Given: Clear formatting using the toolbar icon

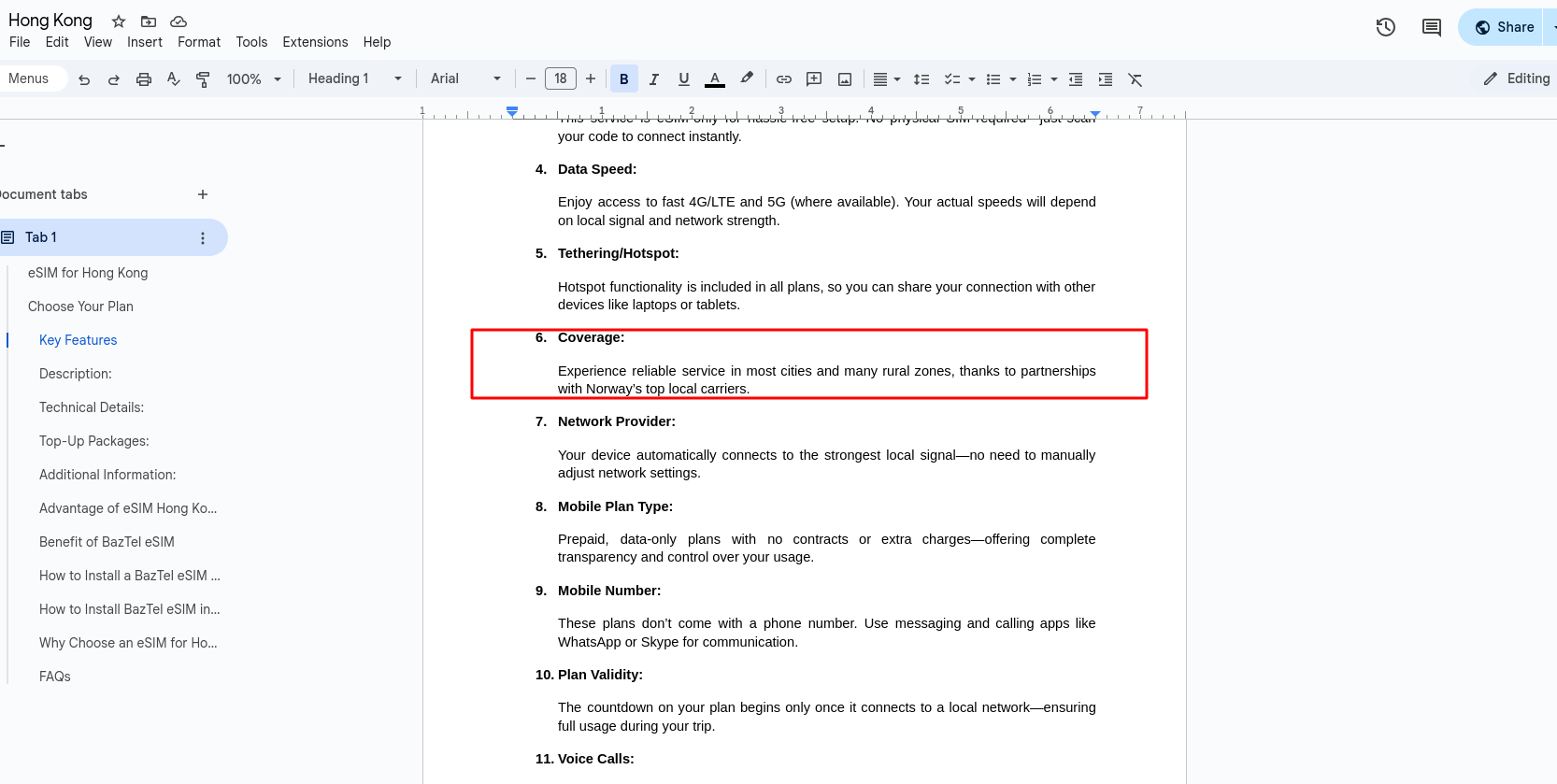Looking at the screenshot, I should point(1136,79).
